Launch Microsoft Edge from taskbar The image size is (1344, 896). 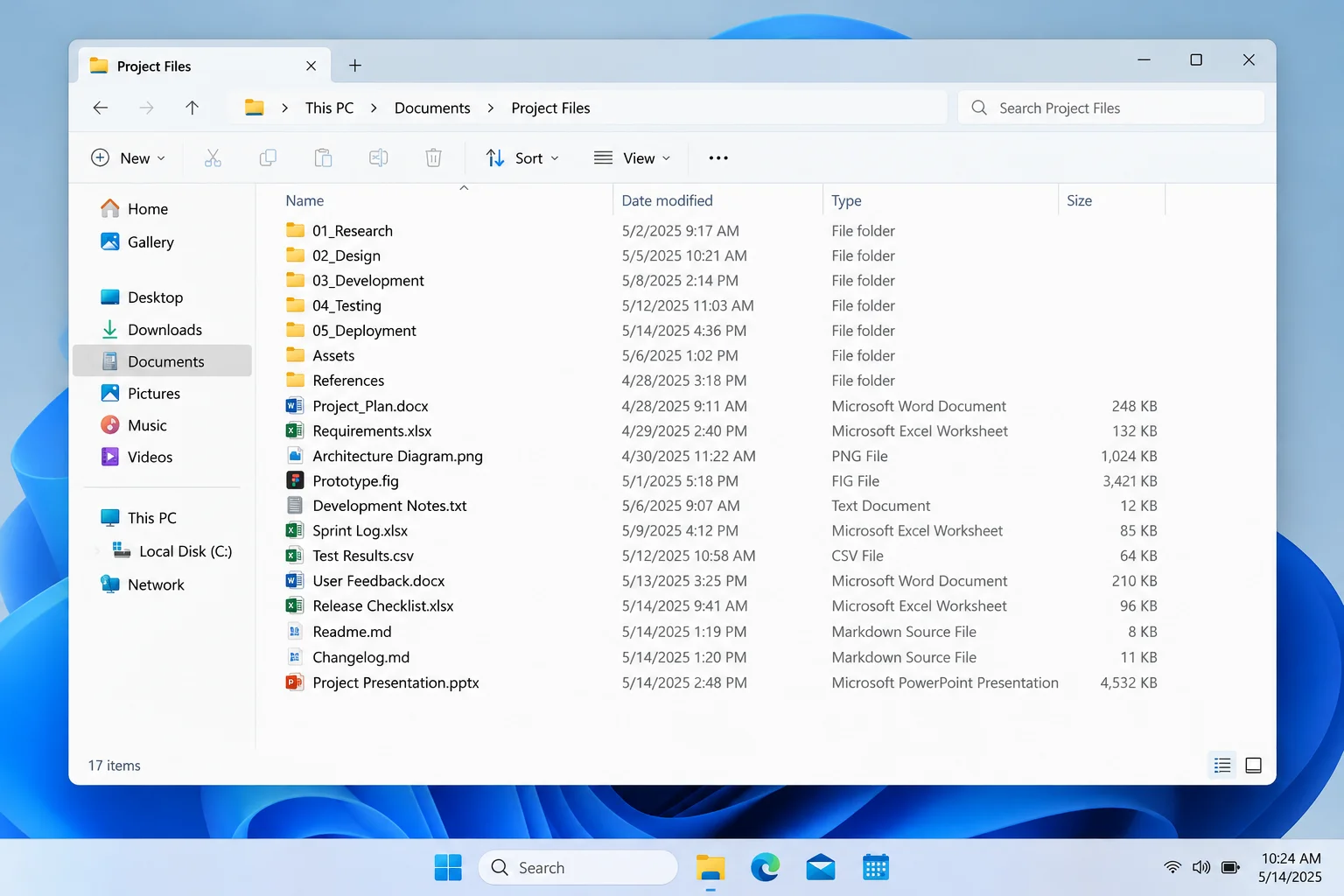pyautogui.click(x=766, y=867)
